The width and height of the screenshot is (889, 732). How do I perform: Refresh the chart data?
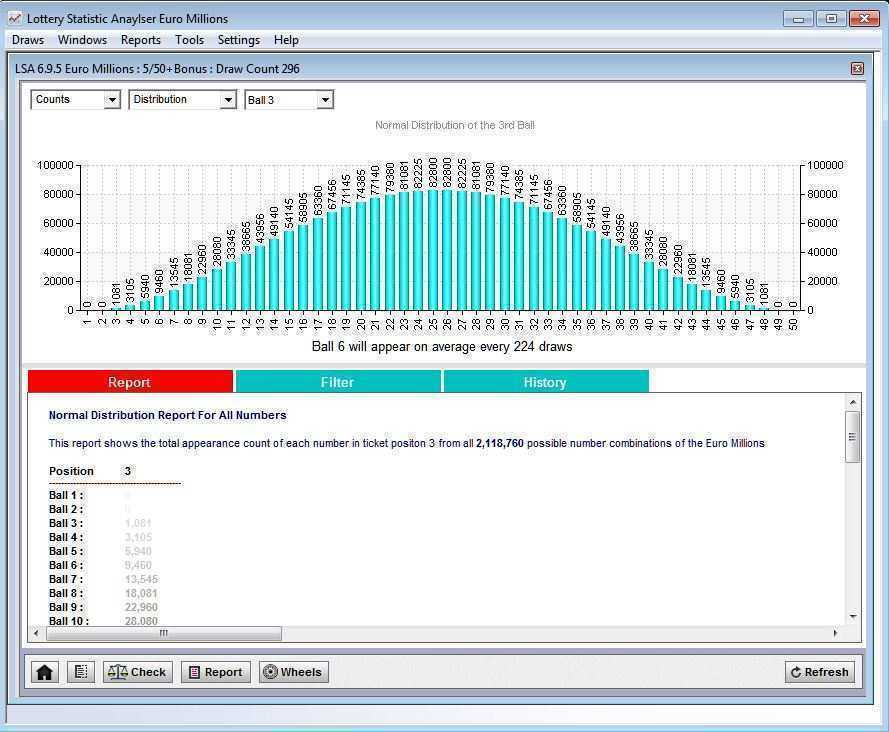point(820,672)
